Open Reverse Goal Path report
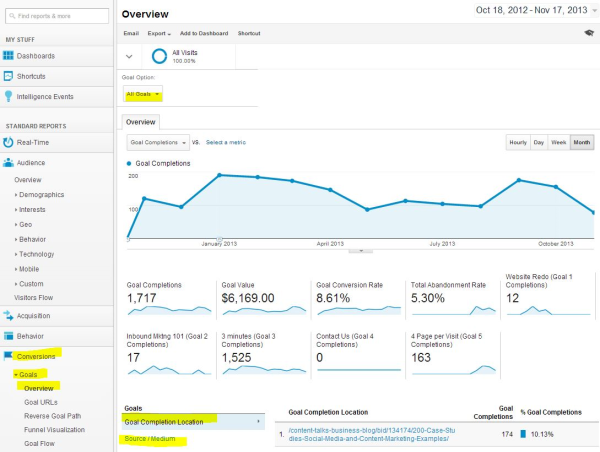This screenshot has height=452, width=600. click(x=52, y=416)
